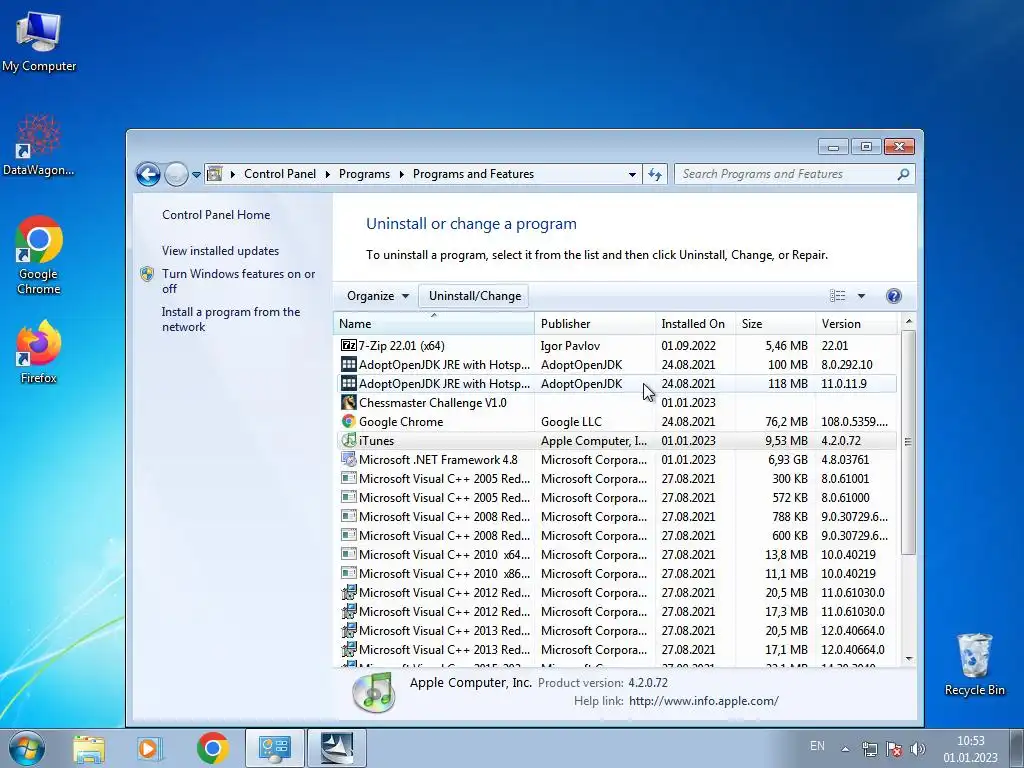Click the Chessmaster Challenge icon
This screenshot has width=1024, height=768.
349,402
